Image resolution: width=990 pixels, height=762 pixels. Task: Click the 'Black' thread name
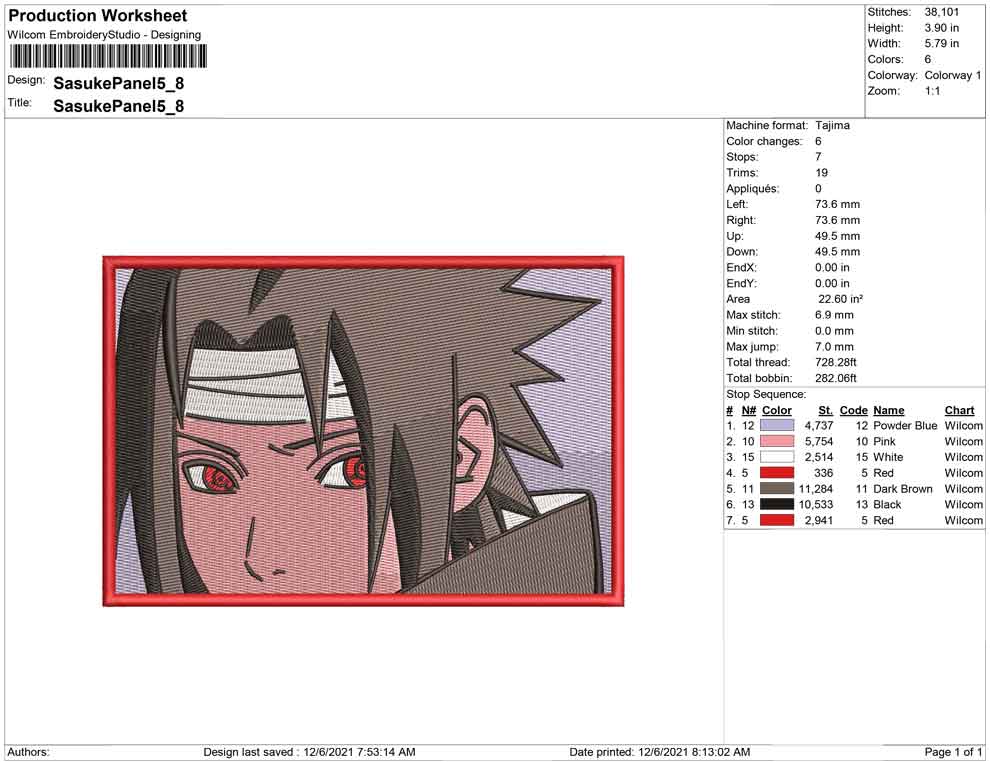pos(887,504)
